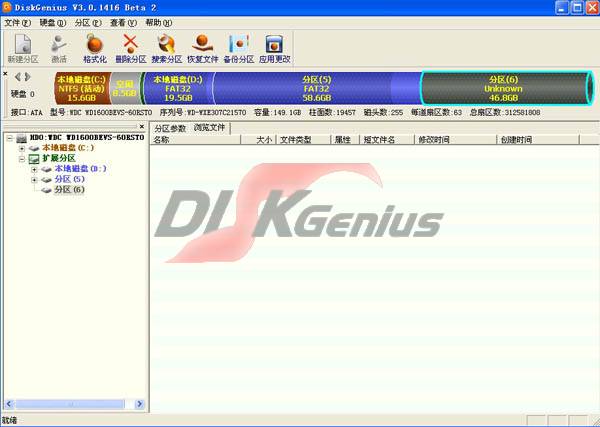Screen dimensions: 600x427
Task: Maximize the DiskGenius window
Action: coord(577,8)
